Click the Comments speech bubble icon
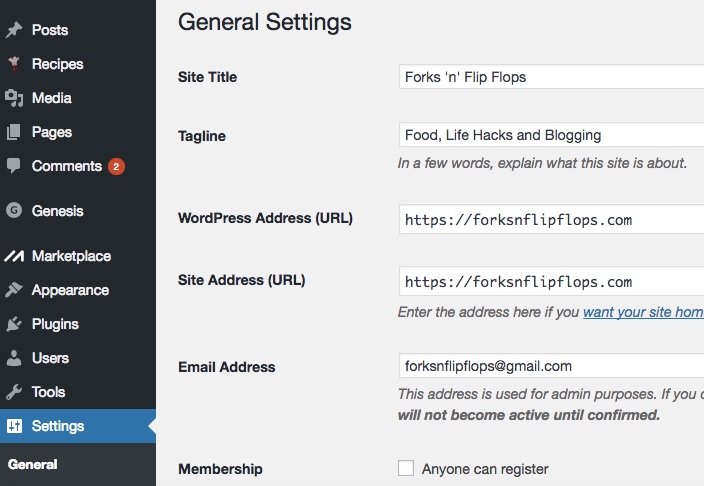The height and width of the screenshot is (486, 704). pyautogui.click(x=14, y=166)
